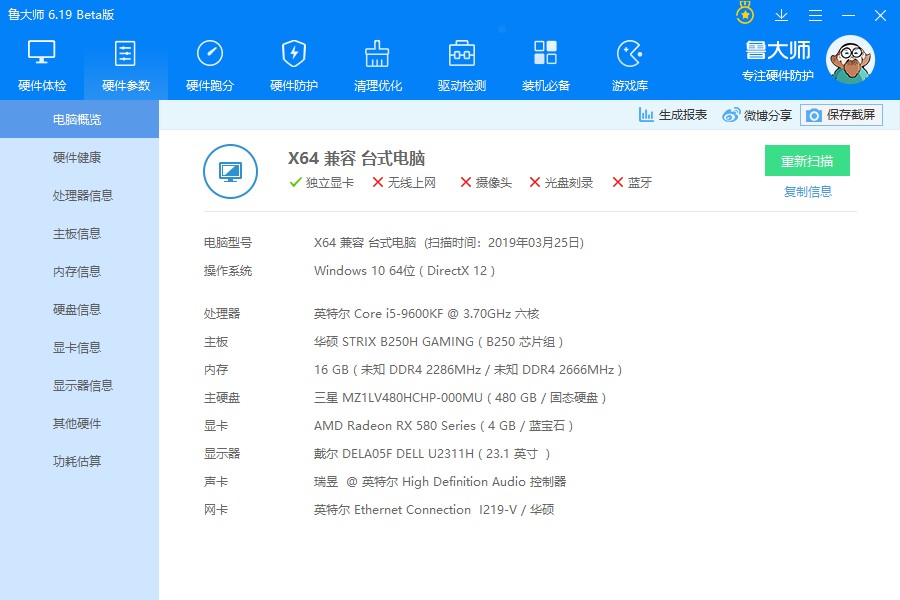The width and height of the screenshot is (900, 600).
Task: Click the user avatar portrait
Action: click(849, 58)
